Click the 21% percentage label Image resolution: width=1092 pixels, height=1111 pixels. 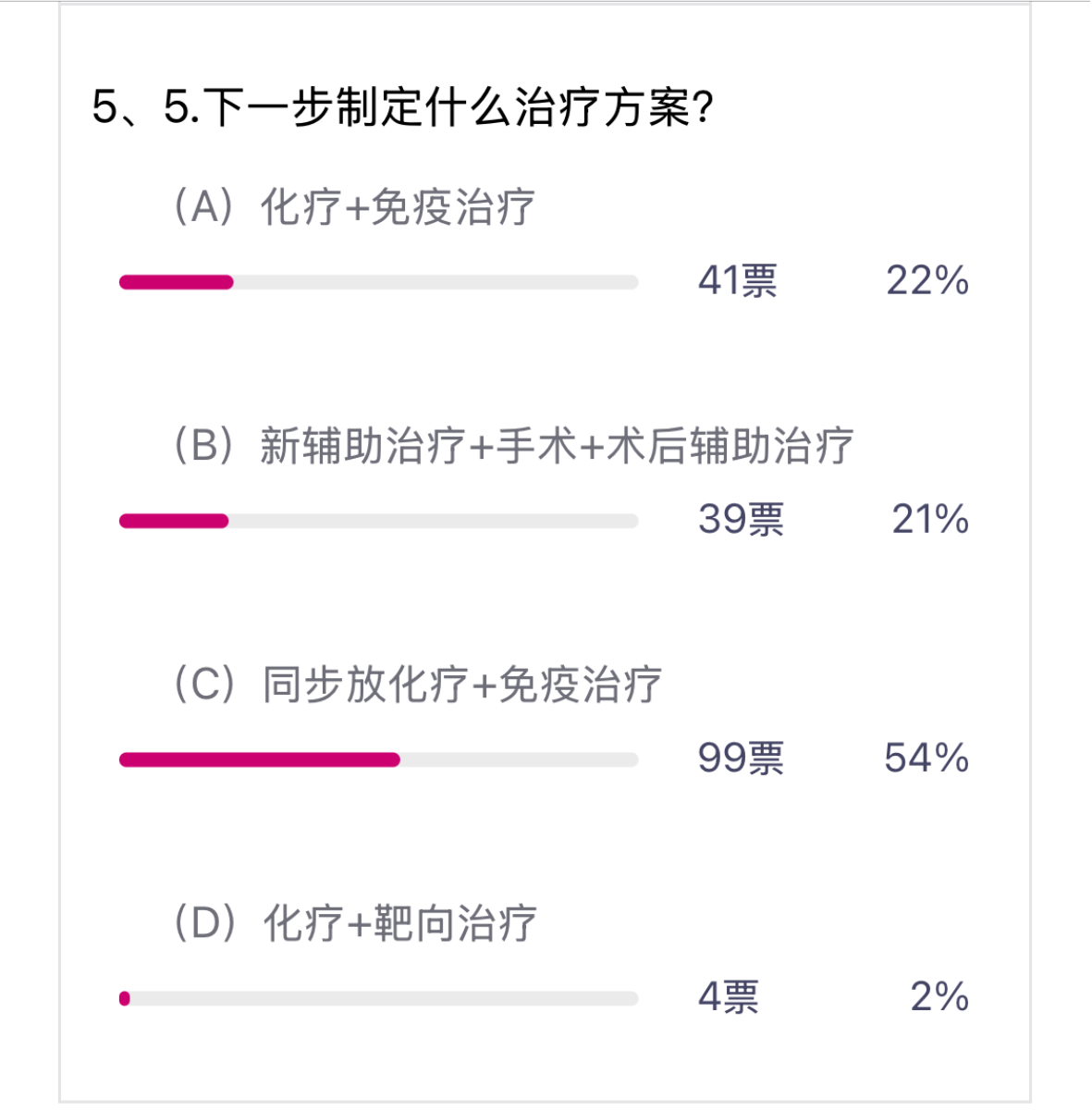(930, 519)
